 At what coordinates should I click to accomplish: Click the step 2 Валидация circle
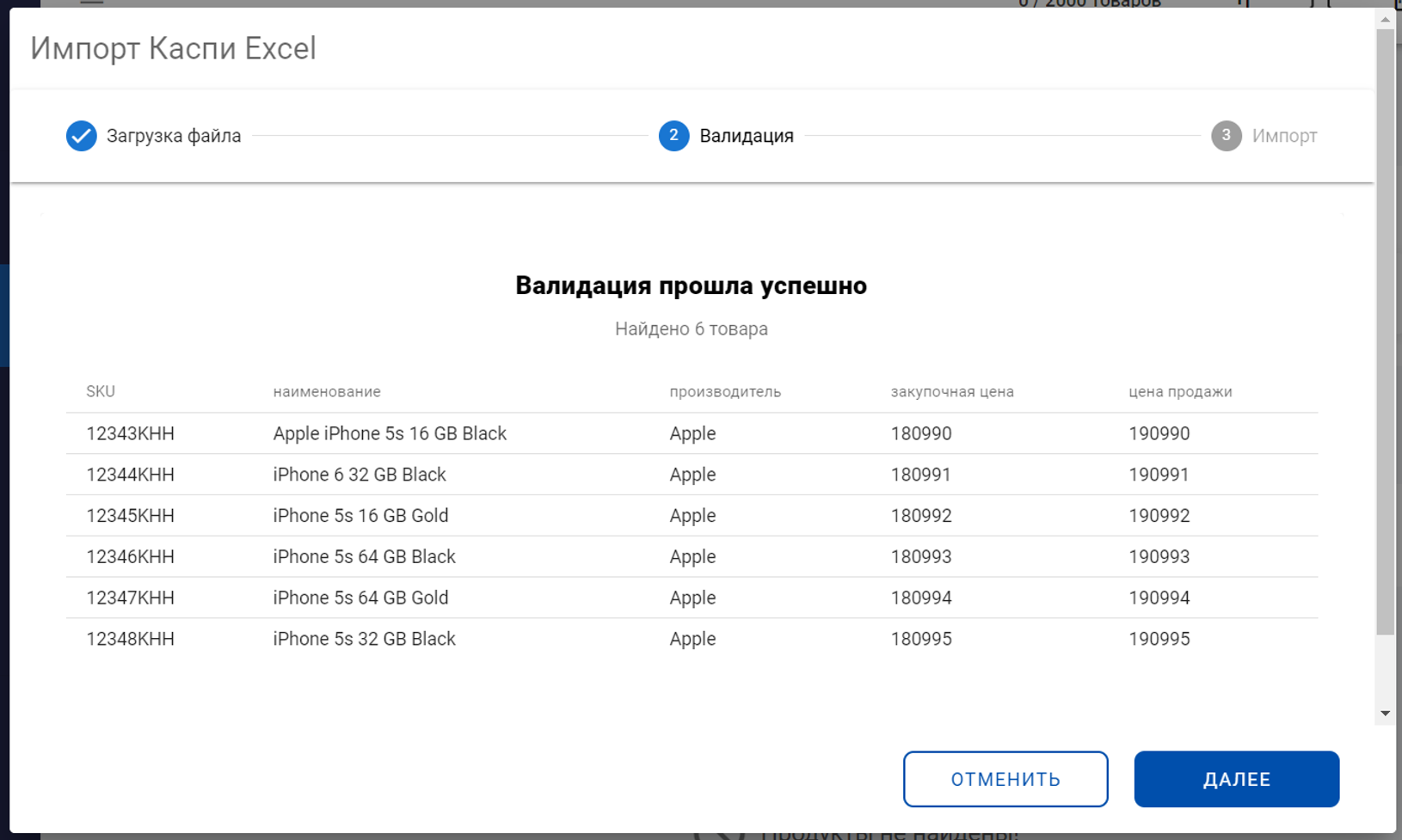point(673,136)
